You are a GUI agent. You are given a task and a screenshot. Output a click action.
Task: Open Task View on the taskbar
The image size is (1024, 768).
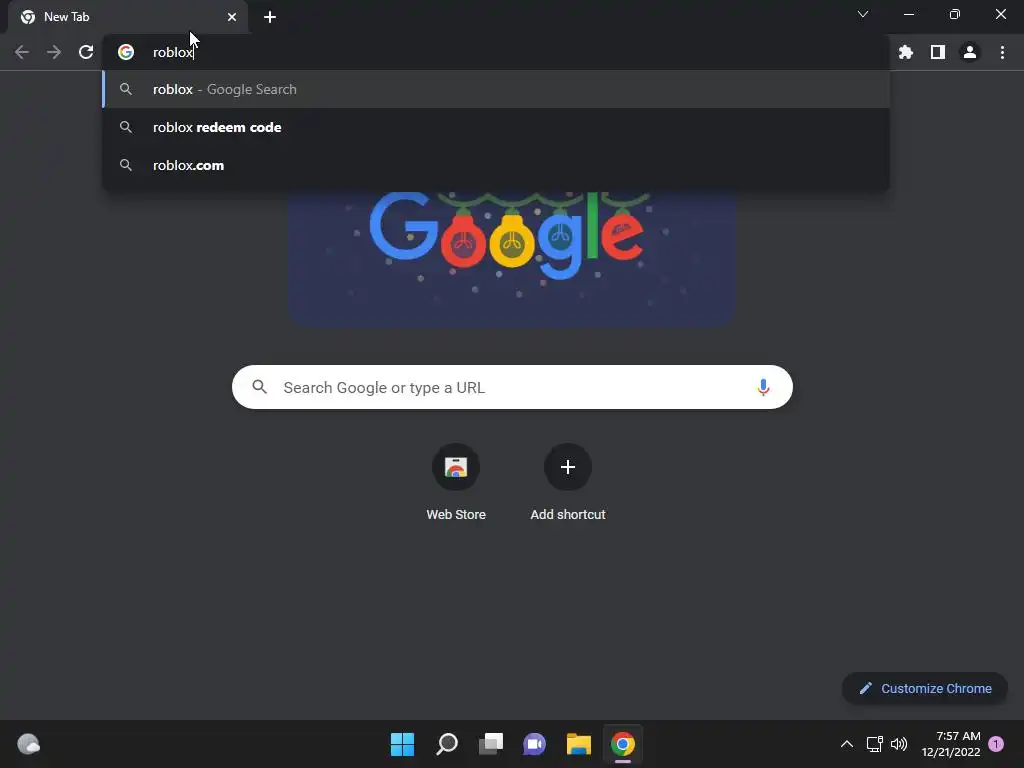[x=491, y=744]
